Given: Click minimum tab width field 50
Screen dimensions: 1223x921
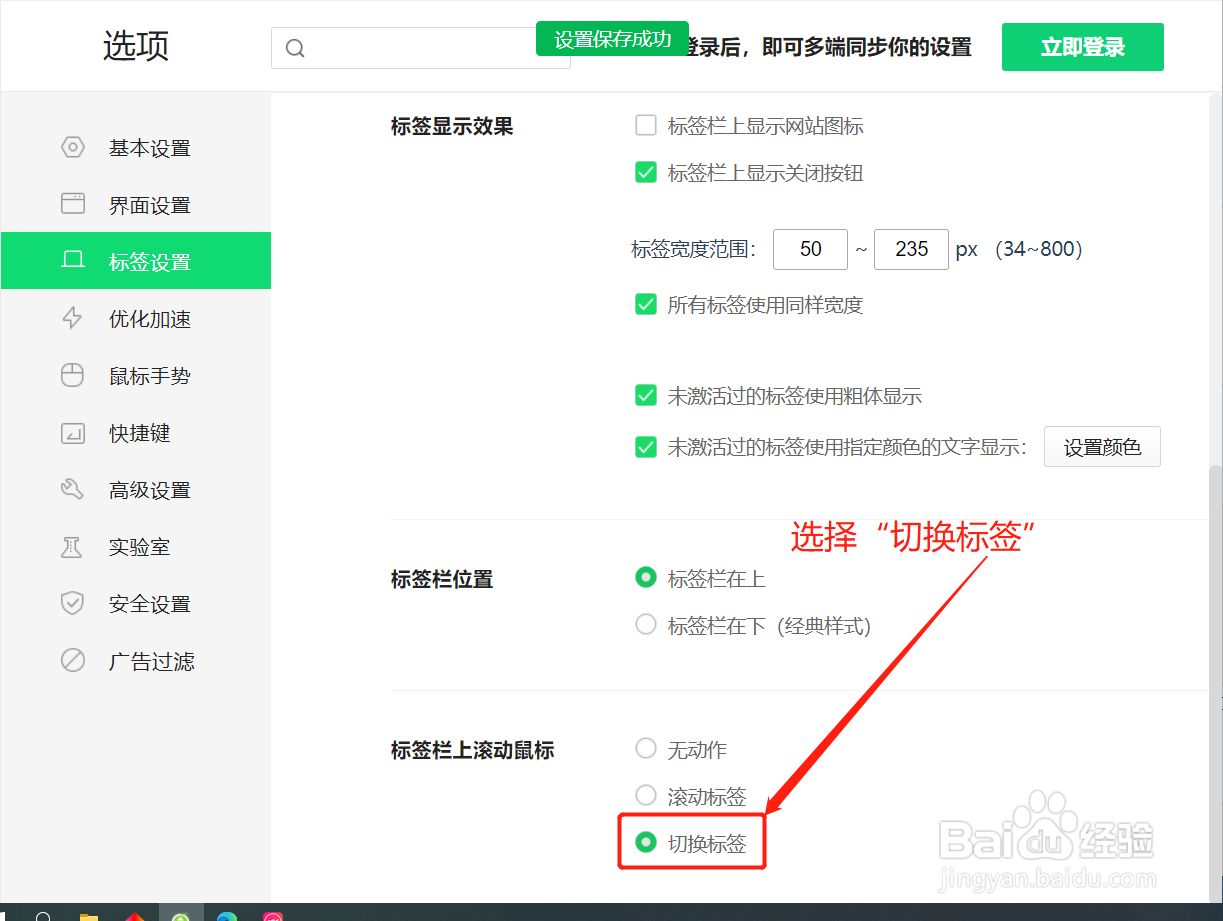Looking at the screenshot, I should (x=810, y=249).
